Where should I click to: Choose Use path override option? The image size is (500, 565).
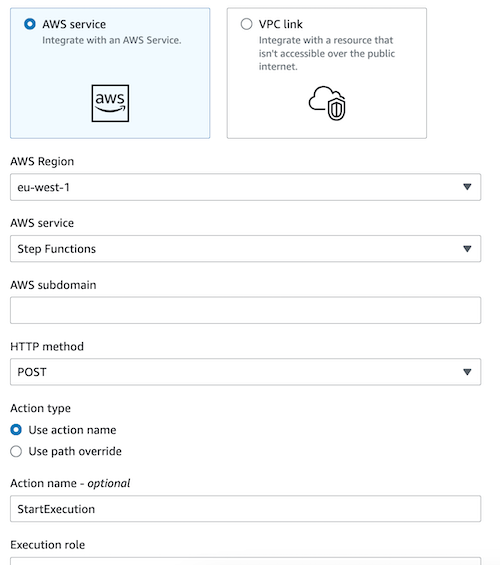pos(16,451)
